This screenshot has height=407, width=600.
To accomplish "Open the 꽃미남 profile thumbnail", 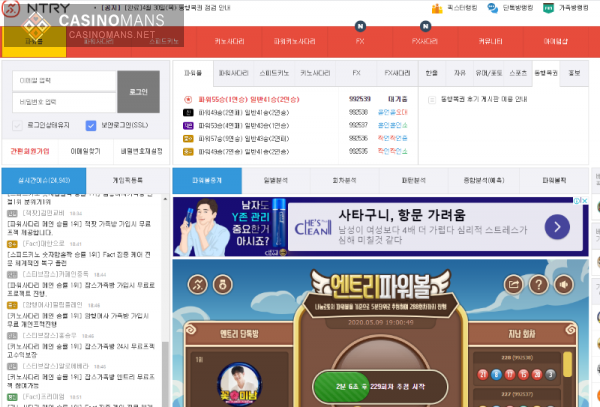I will 240,384.
